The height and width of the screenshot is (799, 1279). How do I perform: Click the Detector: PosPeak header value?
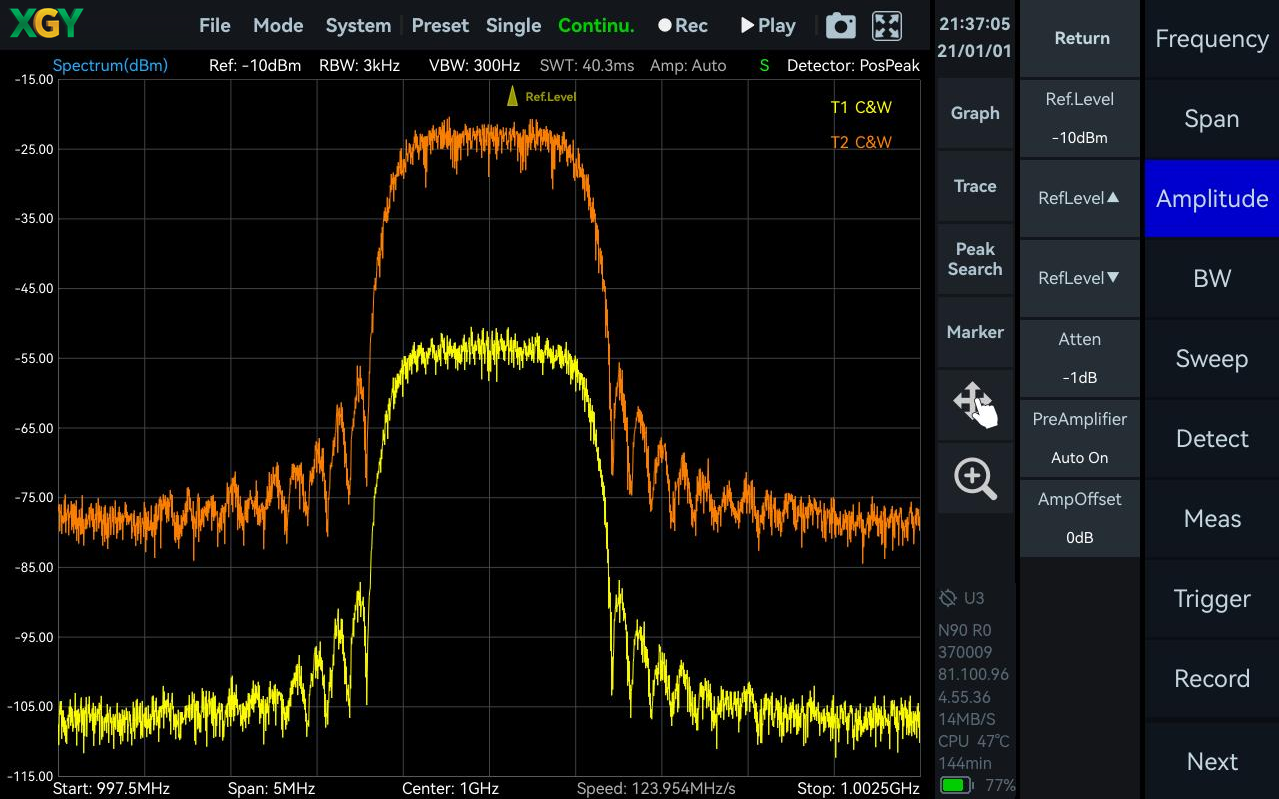click(x=853, y=66)
